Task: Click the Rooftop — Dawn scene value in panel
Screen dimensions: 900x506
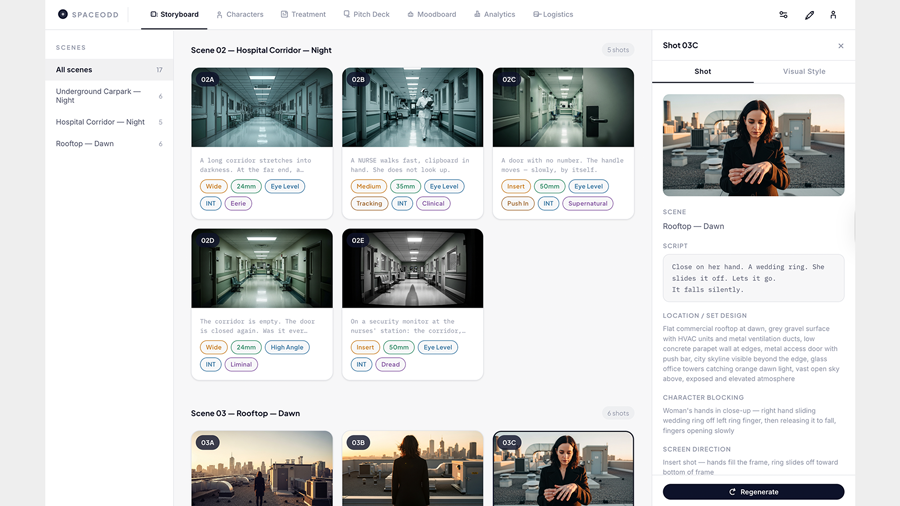Action: coord(693,227)
